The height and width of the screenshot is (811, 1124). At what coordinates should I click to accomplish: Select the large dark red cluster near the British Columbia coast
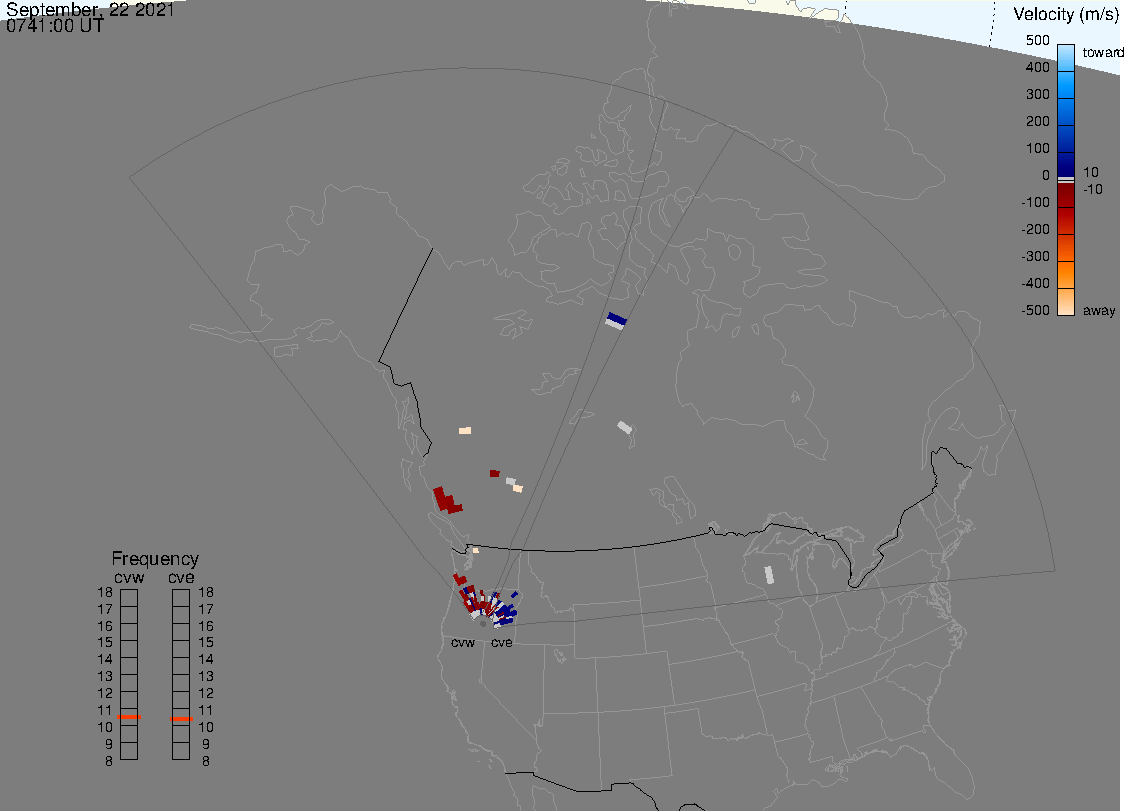tap(446, 500)
